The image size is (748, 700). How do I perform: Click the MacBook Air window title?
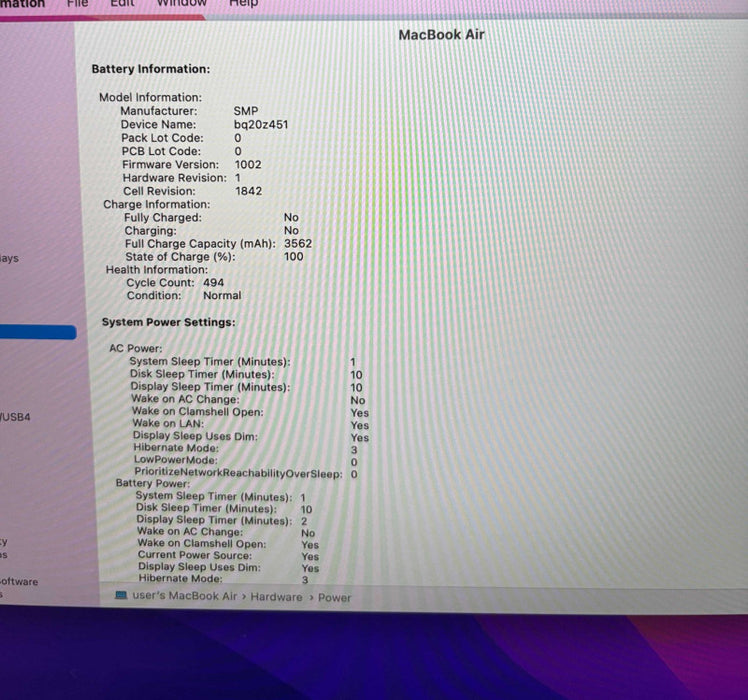pos(441,35)
